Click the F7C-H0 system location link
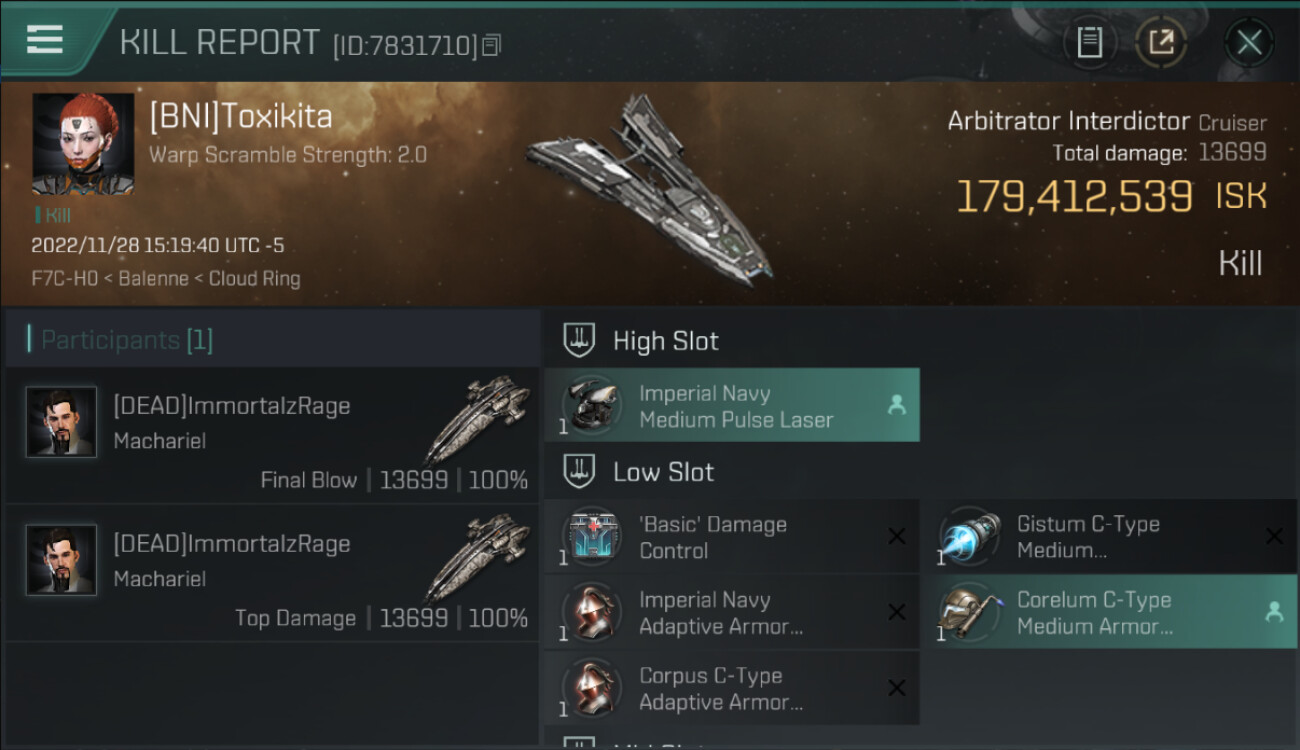The image size is (1300, 750). point(64,279)
